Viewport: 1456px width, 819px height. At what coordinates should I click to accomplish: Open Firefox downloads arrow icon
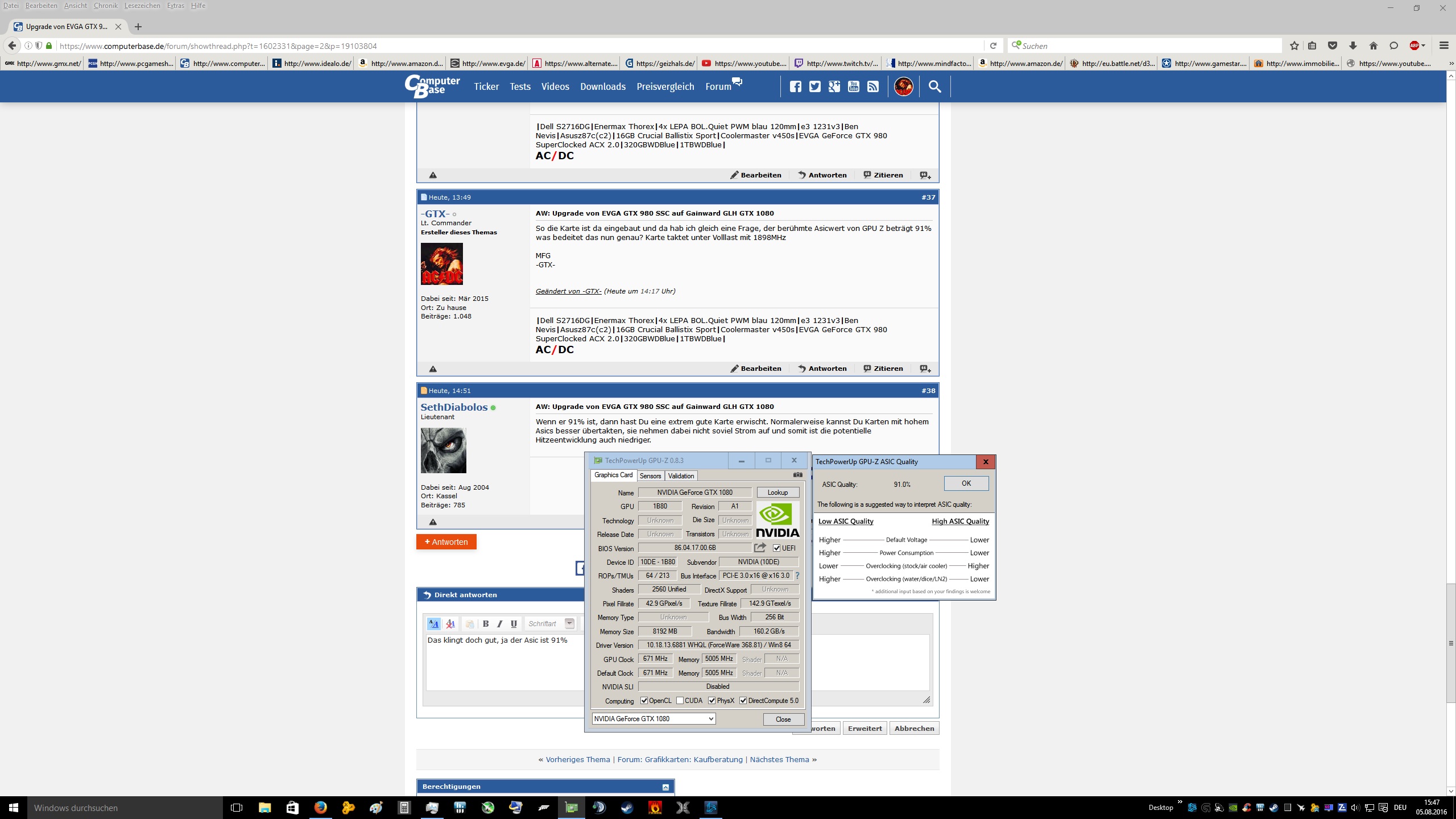(1353, 46)
